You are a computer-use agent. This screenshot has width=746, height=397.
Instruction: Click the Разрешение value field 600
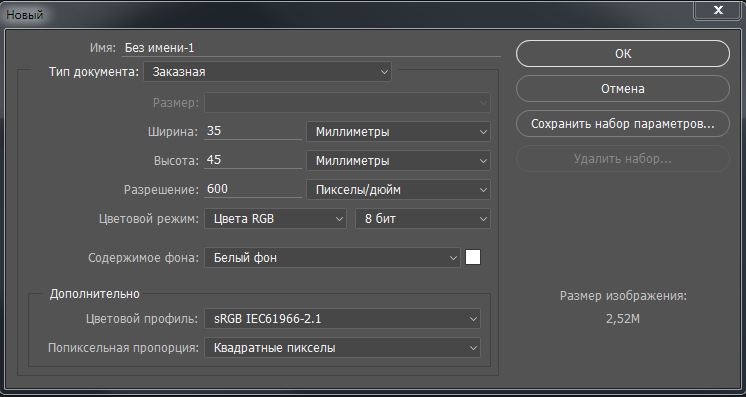pos(253,189)
